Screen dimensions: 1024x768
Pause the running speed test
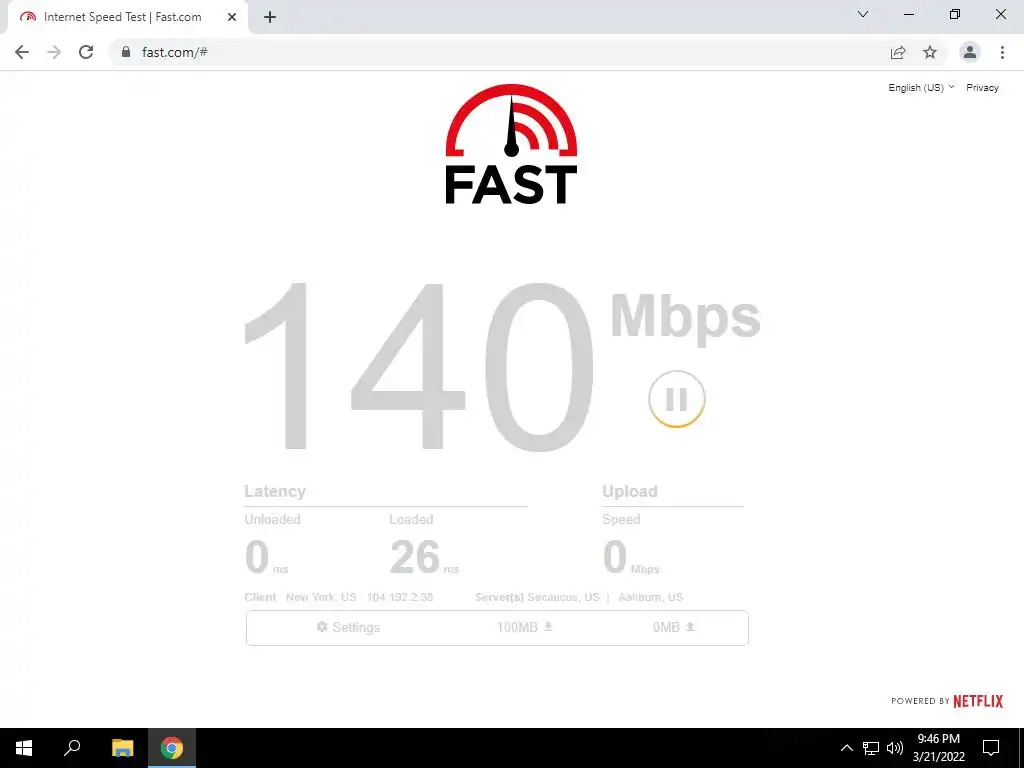(x=677, y=399)
